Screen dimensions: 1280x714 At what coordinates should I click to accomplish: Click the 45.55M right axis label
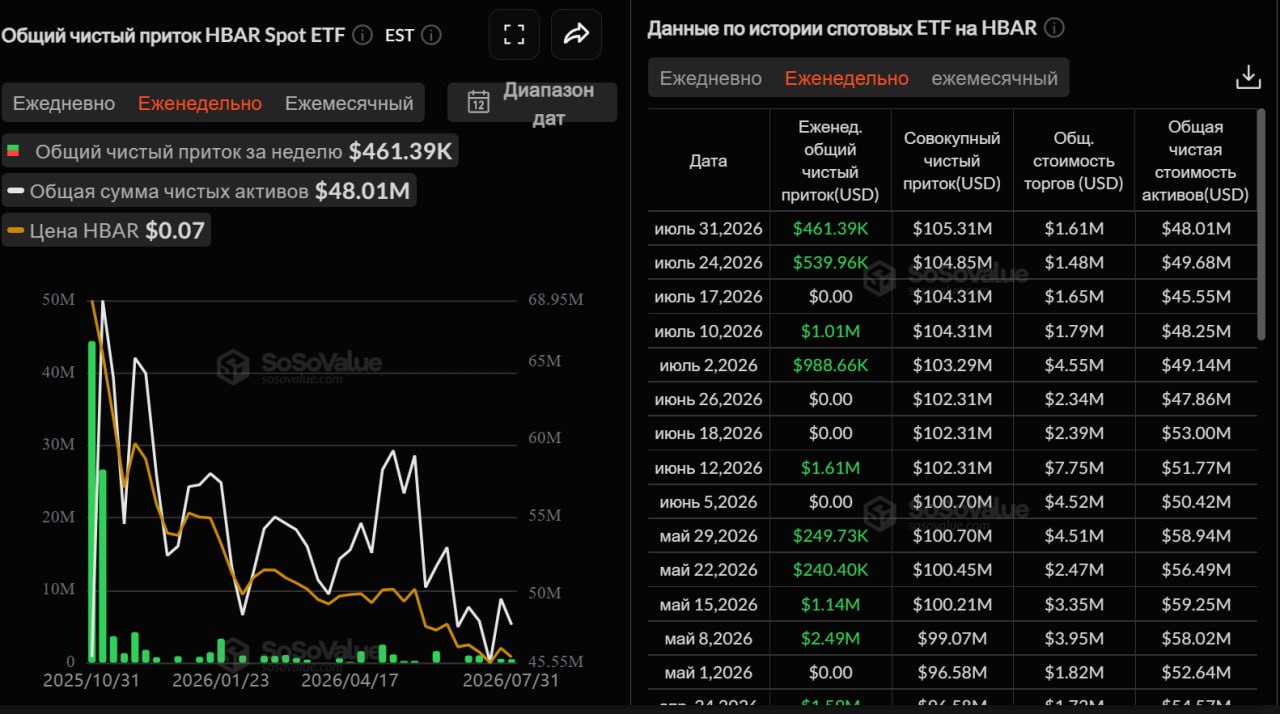click(x=554, y=661)
